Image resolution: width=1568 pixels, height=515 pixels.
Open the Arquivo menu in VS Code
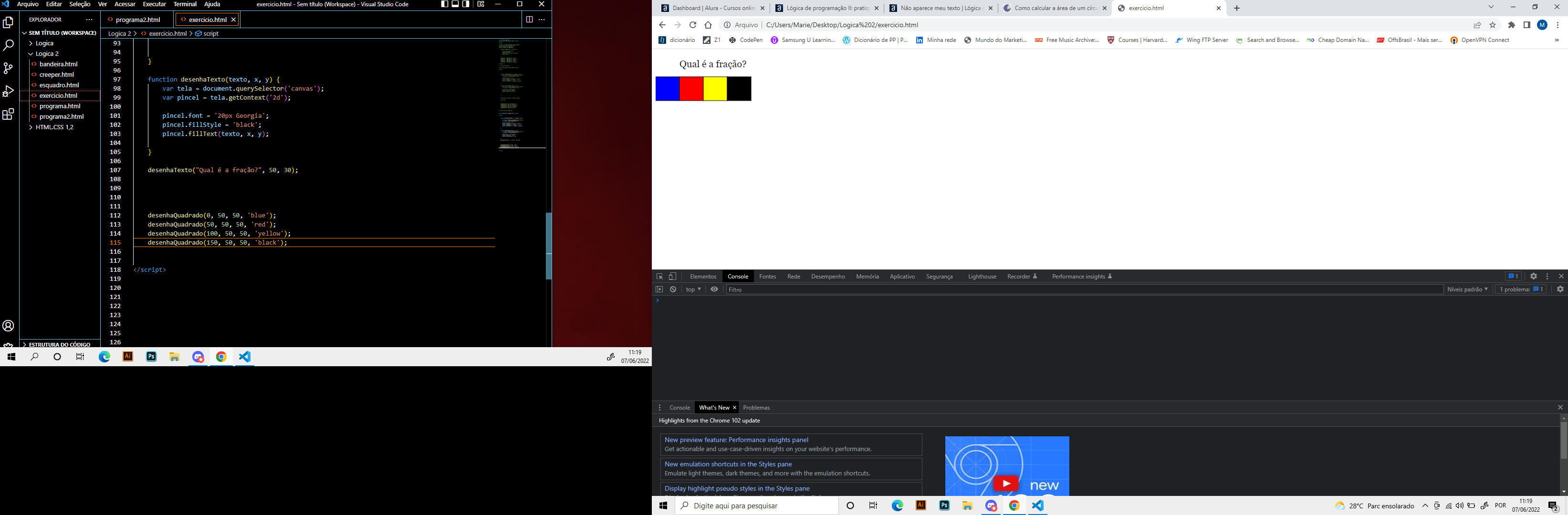coord(27,4)
